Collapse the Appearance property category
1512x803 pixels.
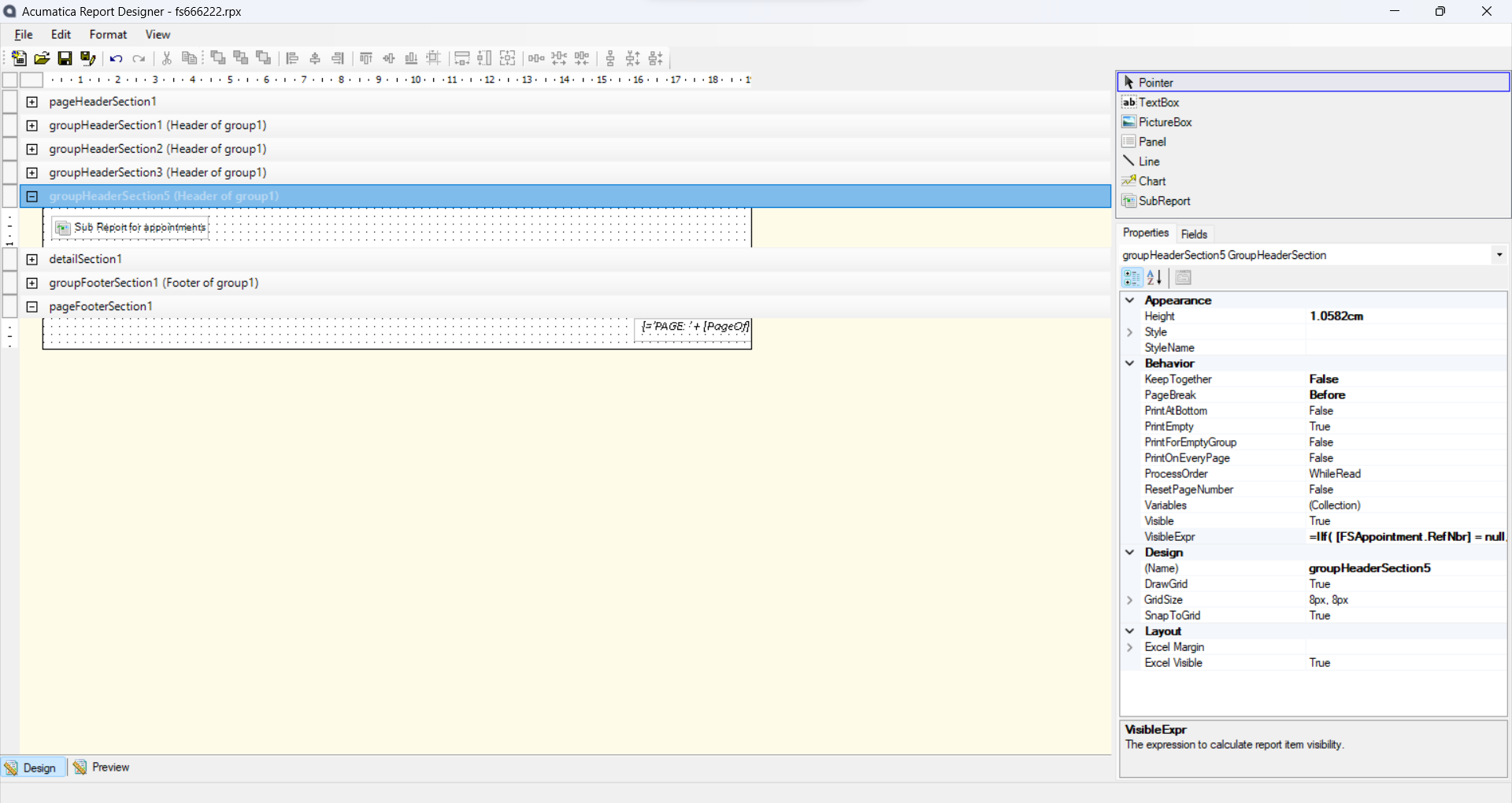pos(1130,300)
